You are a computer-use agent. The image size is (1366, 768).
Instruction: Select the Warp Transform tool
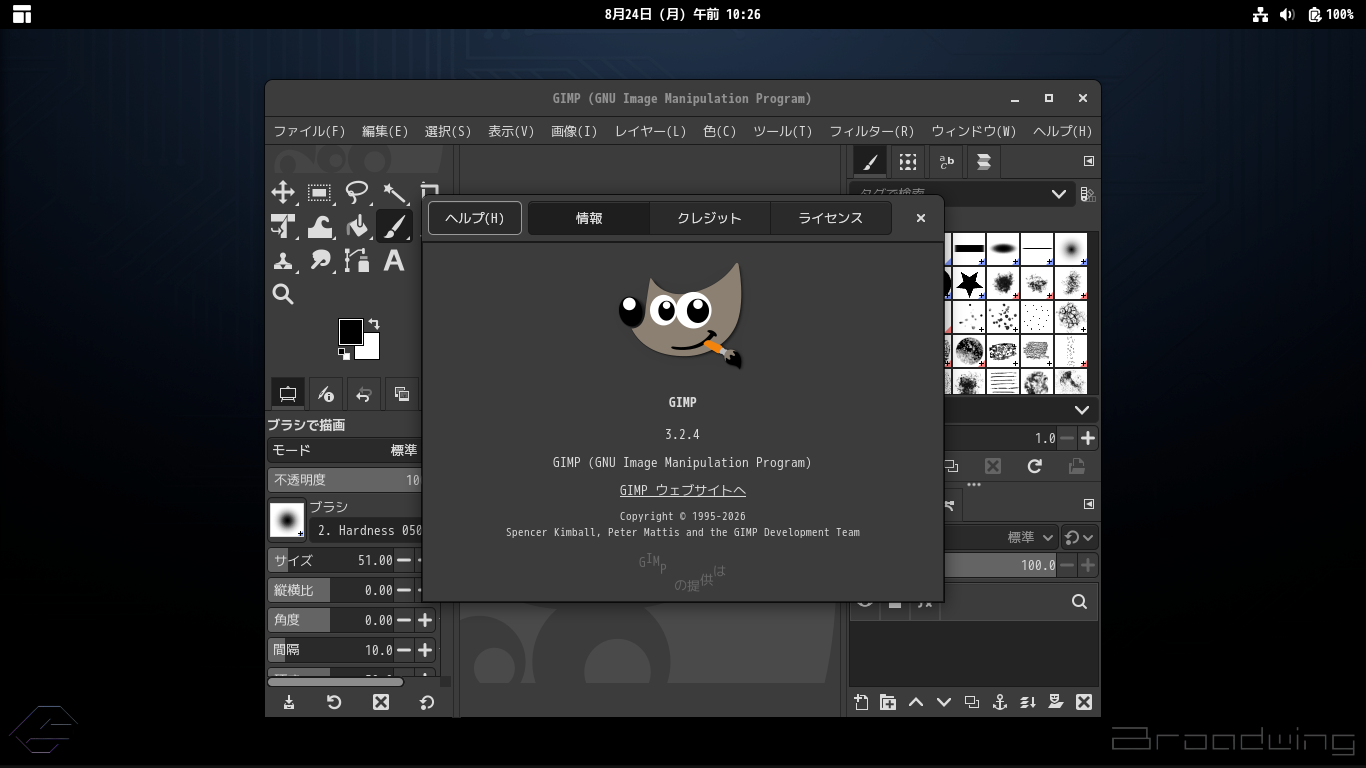tap(320, 226)
